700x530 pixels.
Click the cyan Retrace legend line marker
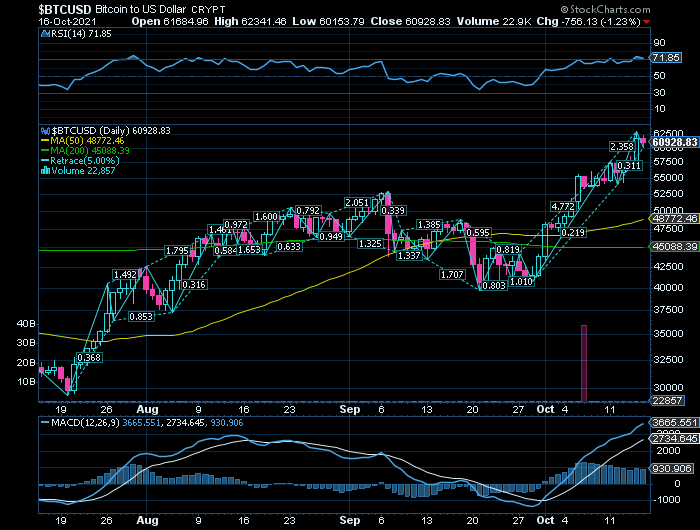coord(45,161)
